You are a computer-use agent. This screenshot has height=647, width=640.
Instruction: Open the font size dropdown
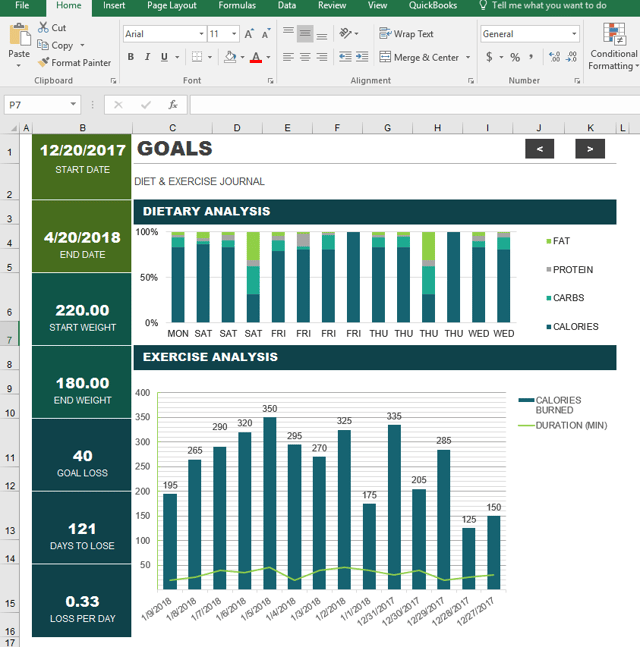coord(234,34)
